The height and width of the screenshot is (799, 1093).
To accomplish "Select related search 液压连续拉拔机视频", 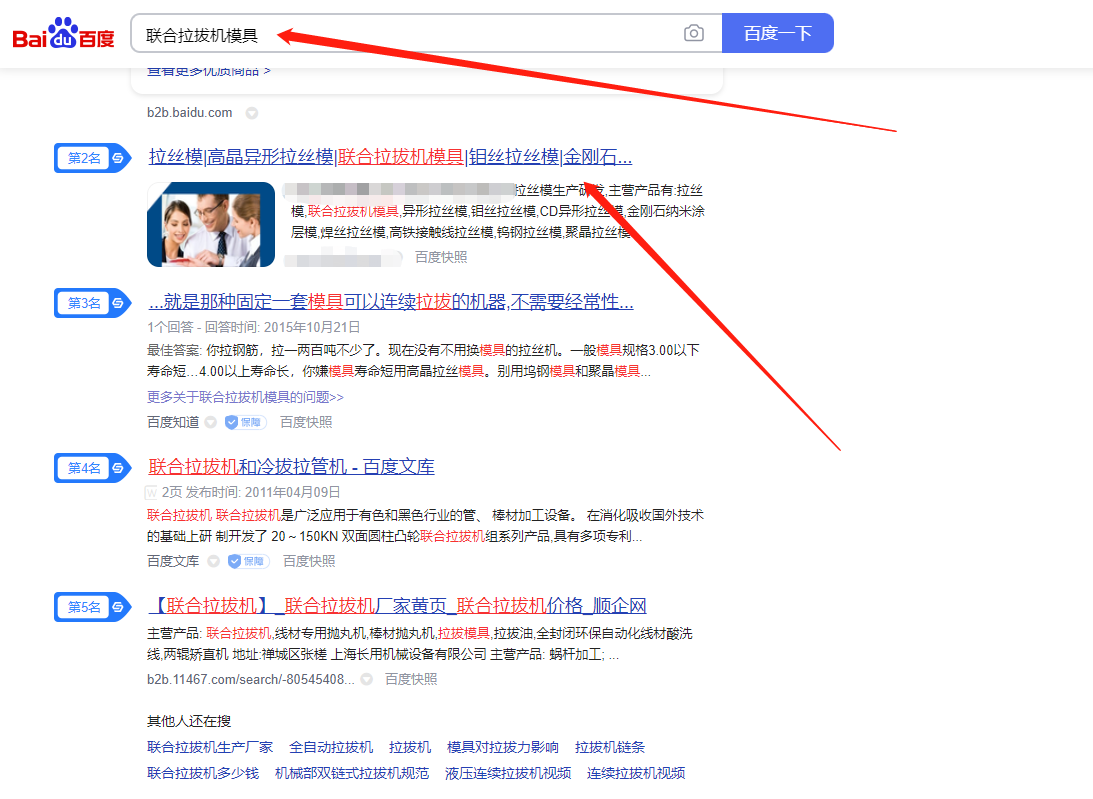I will coord(508,773).
